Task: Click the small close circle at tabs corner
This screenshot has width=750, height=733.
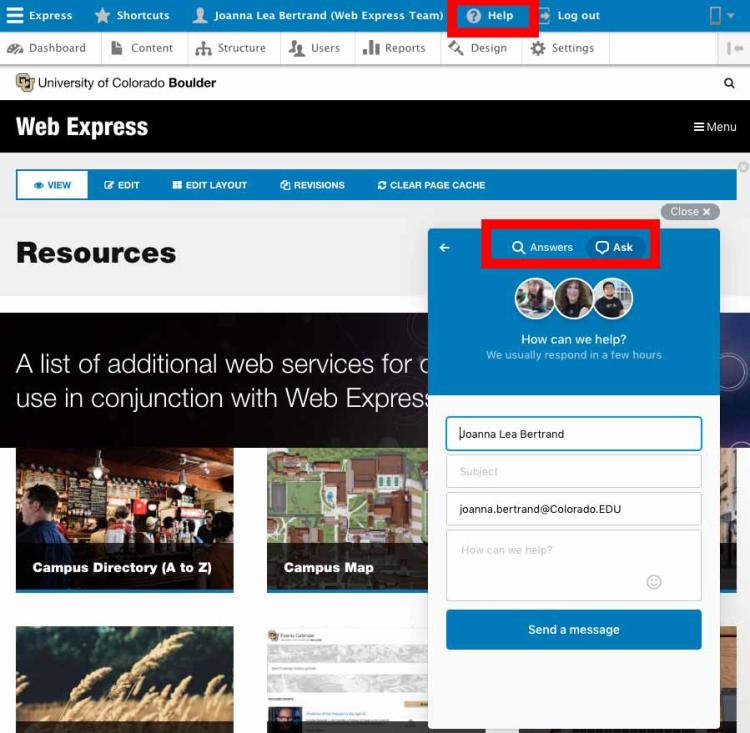Action: pyautogui.click(x=743, y=167)
